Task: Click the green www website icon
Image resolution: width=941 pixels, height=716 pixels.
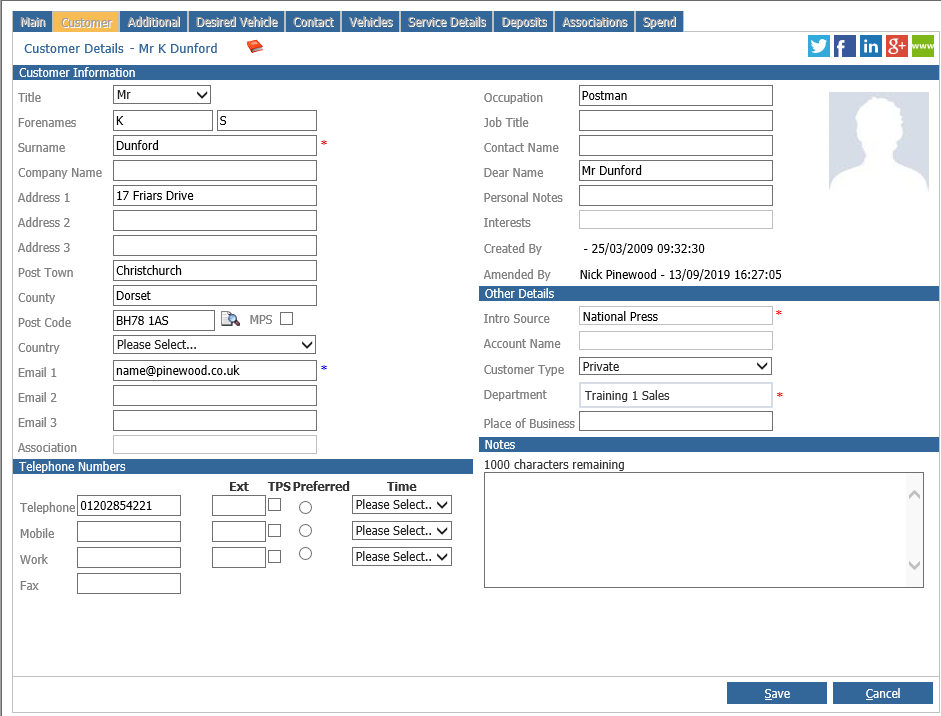Action: 922,46
